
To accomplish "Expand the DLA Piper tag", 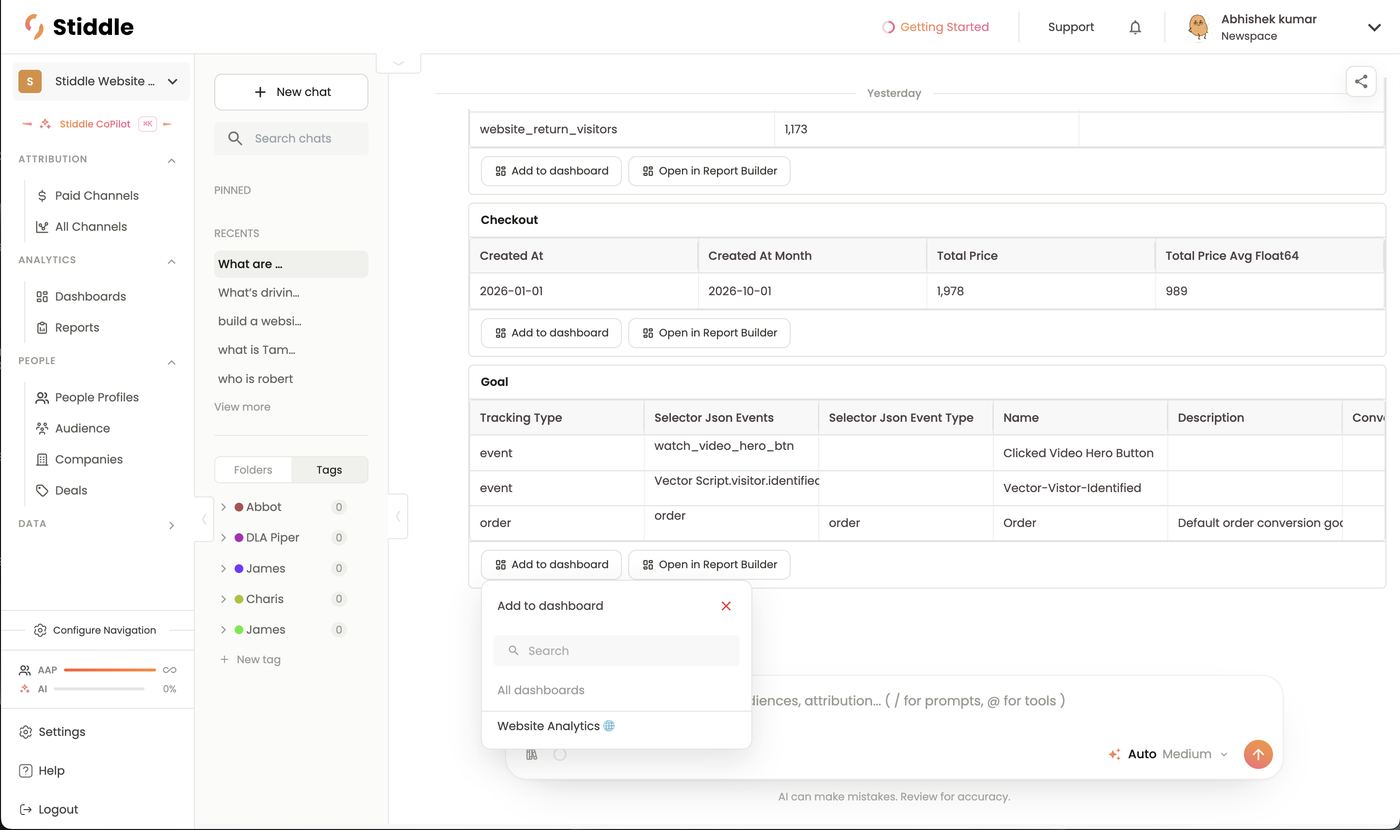I will point(223,538).
